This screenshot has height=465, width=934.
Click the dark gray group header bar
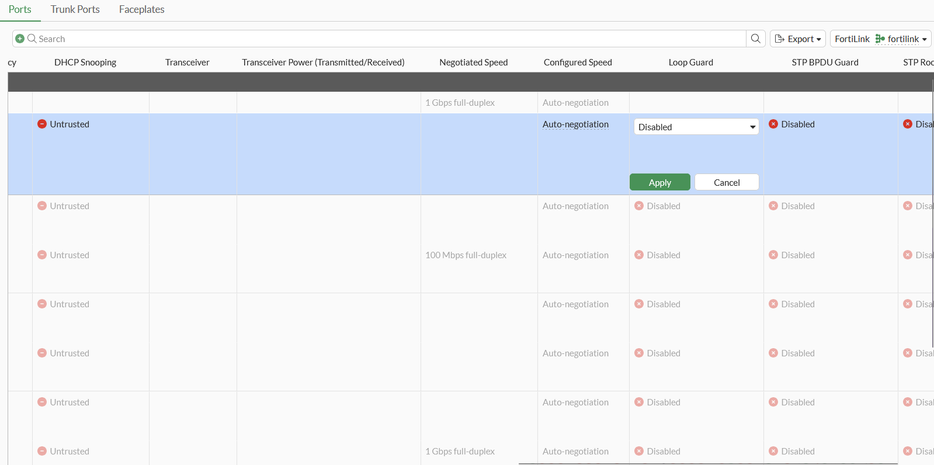[471, 82]
